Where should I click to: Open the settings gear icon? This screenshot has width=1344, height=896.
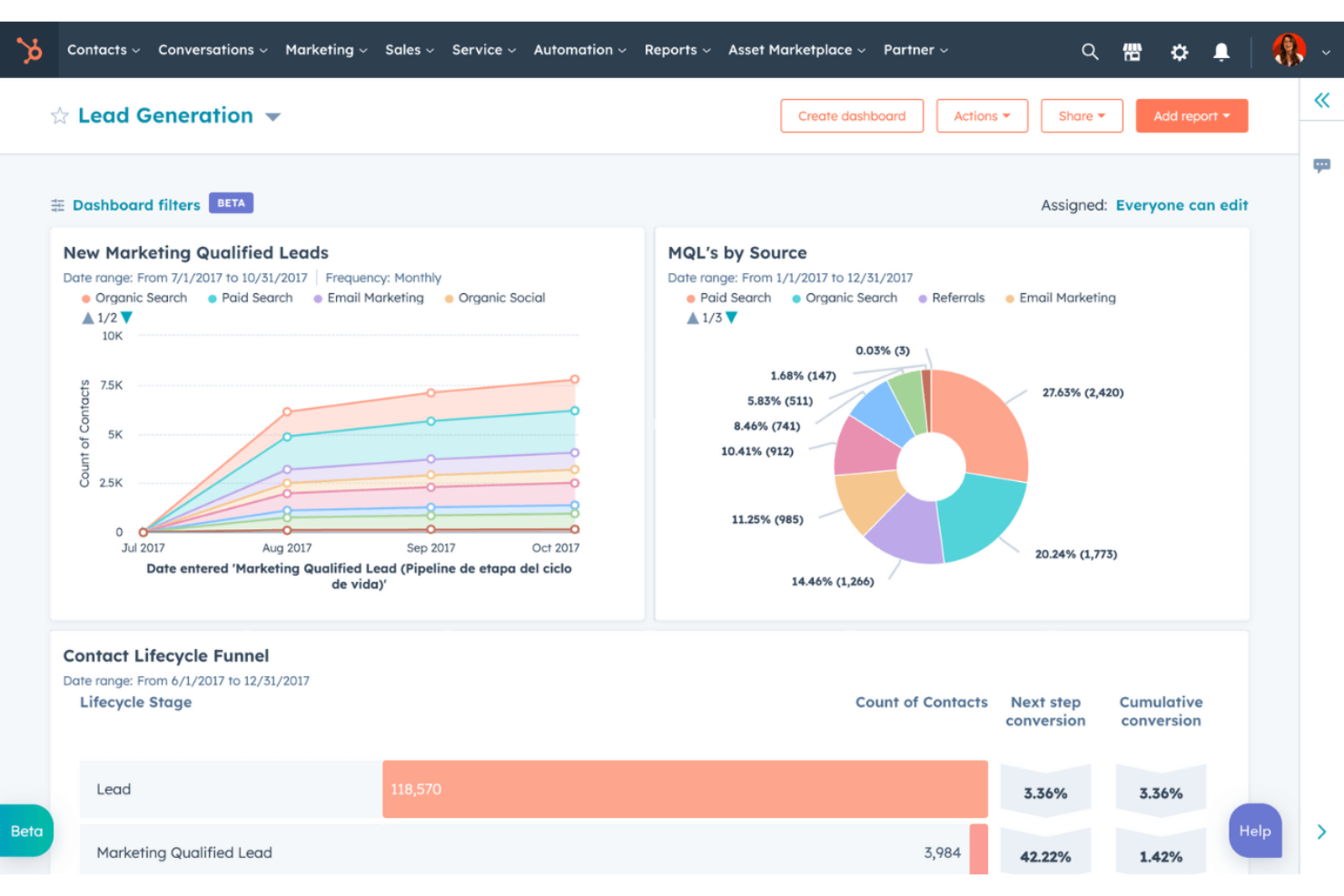tap(1179, 52)
